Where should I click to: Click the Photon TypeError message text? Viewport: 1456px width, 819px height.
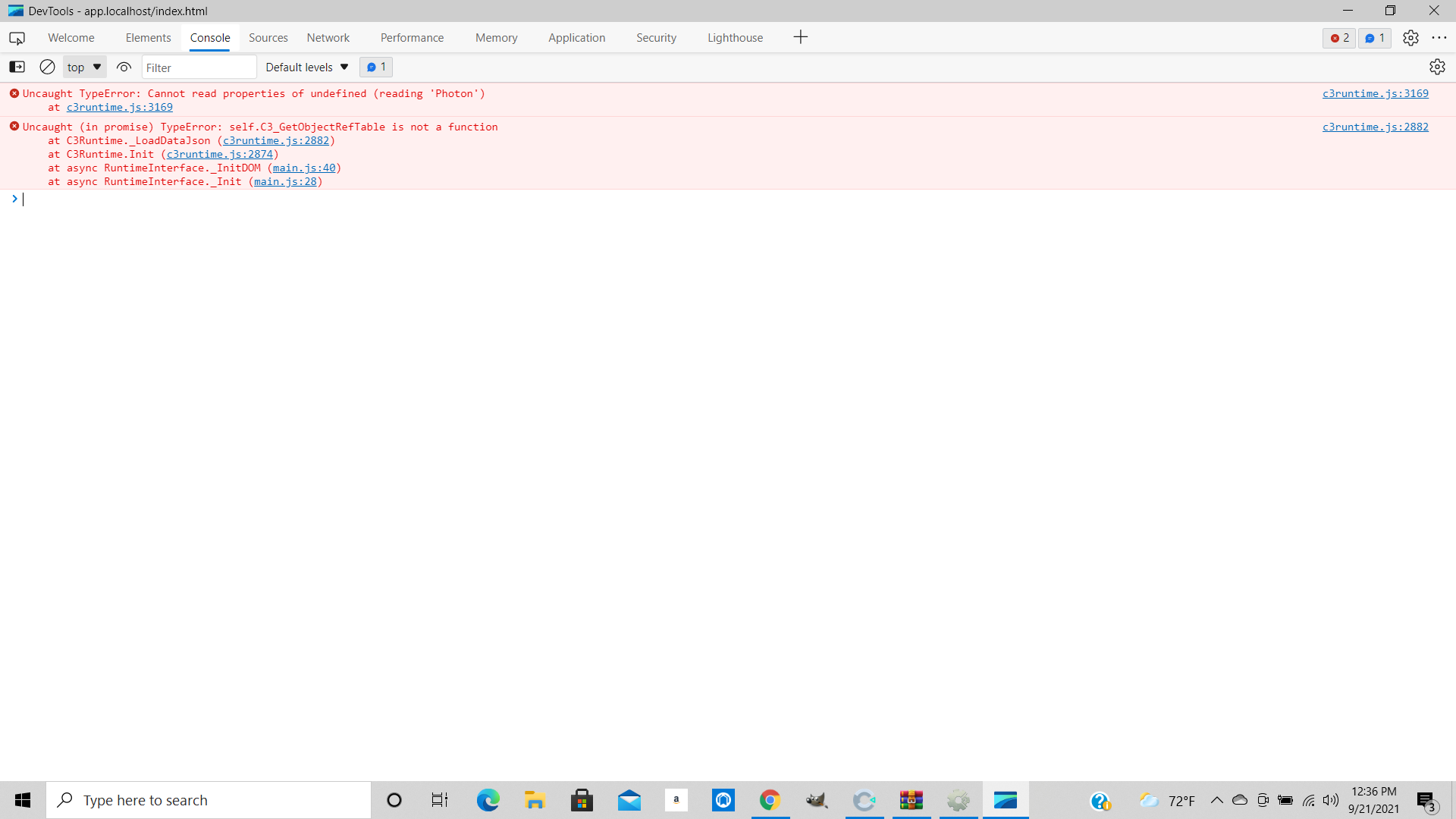254,93
